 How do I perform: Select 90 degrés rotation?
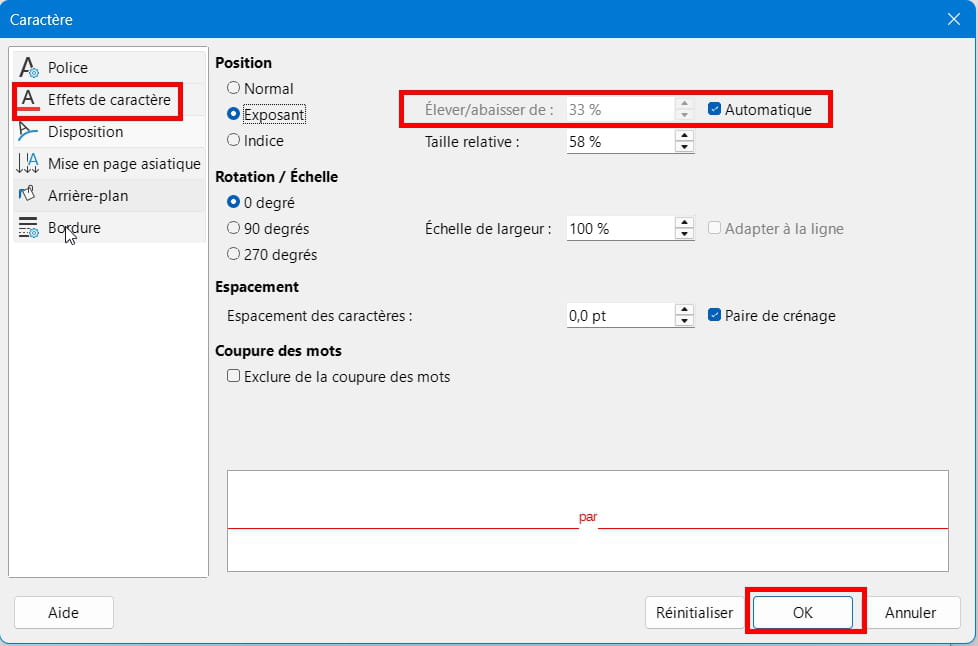233,228
